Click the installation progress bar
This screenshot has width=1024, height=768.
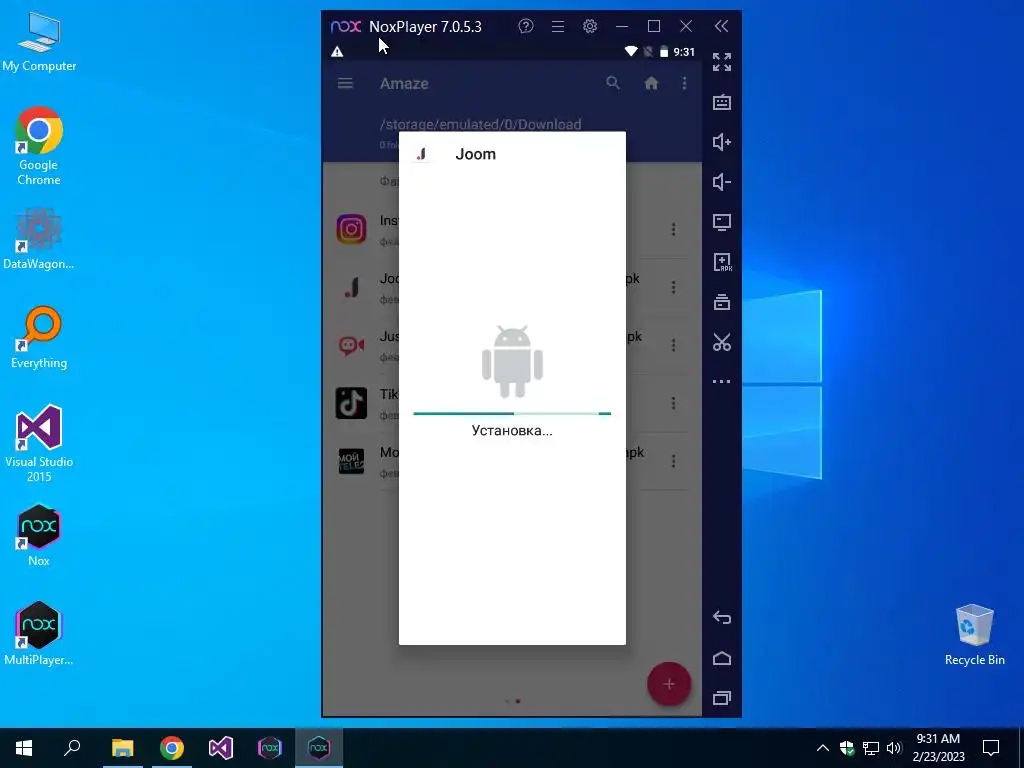click(512, 413)
